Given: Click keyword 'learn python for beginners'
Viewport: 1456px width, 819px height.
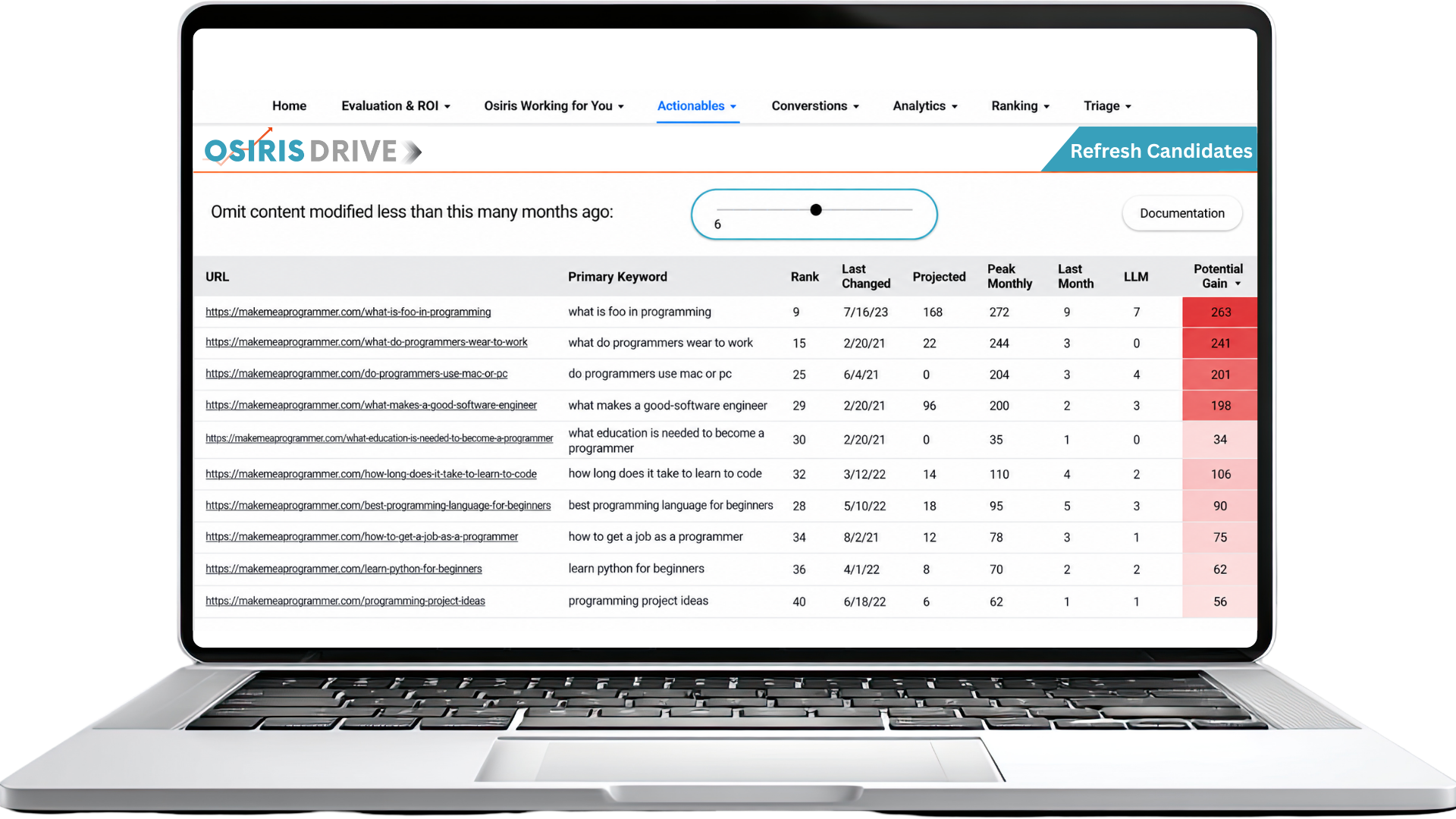Looking at the screenshot, I should click(x=636, y=569).
